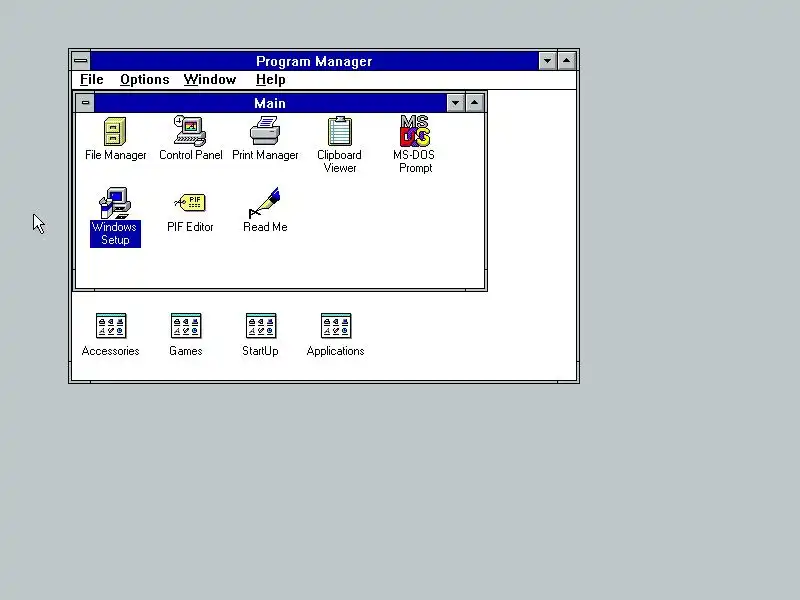Click the Main window title bar

point(270,103)
